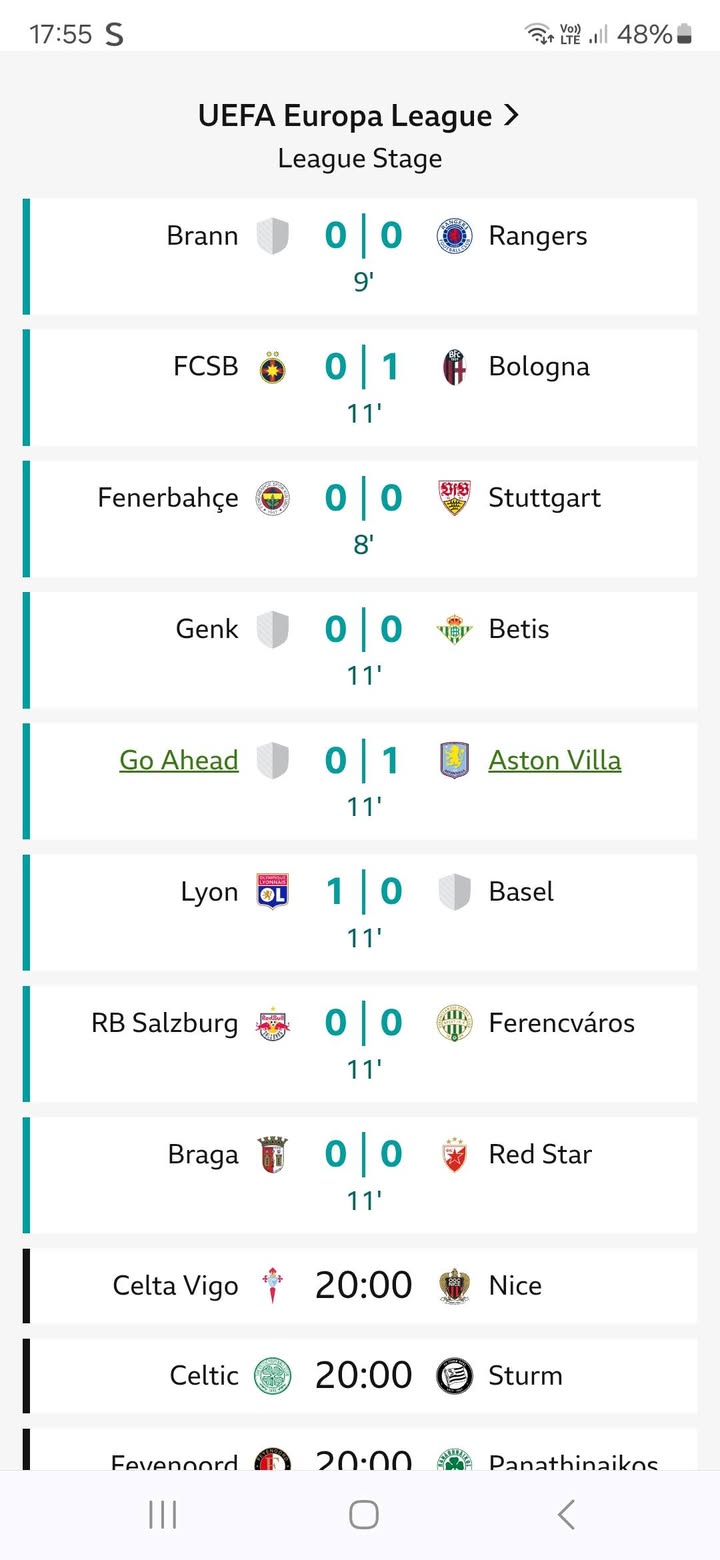
Task: Open the Go Ahead team link
Action: 179,760
